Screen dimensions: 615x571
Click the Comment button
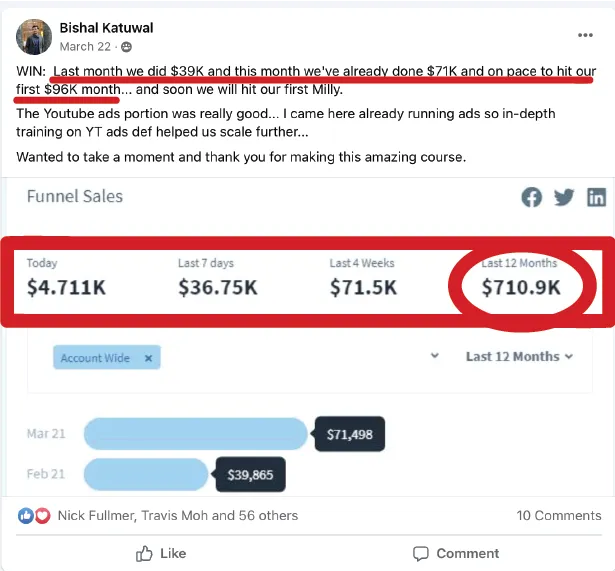(455, 553)
